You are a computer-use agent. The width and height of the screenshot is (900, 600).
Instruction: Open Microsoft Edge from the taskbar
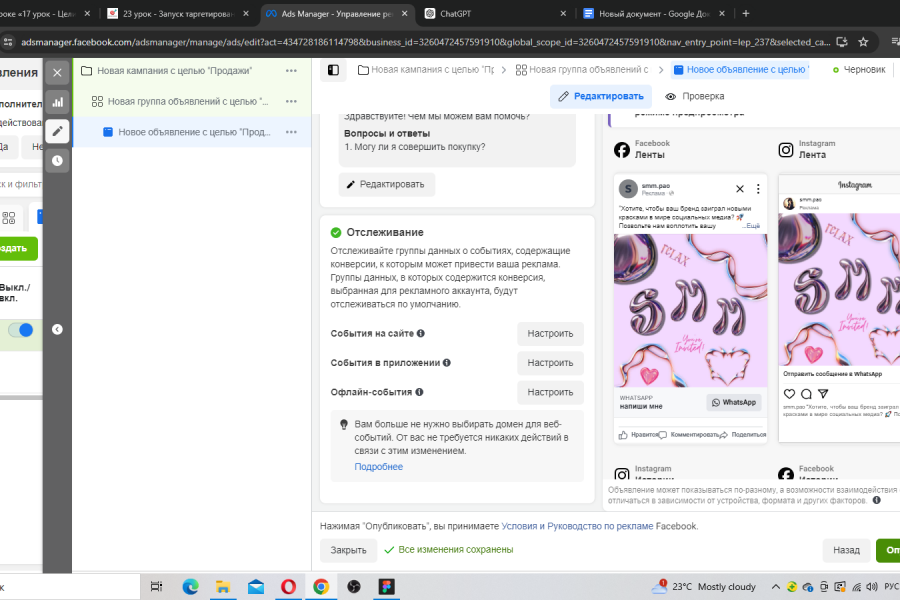click(x=190, y=587)
